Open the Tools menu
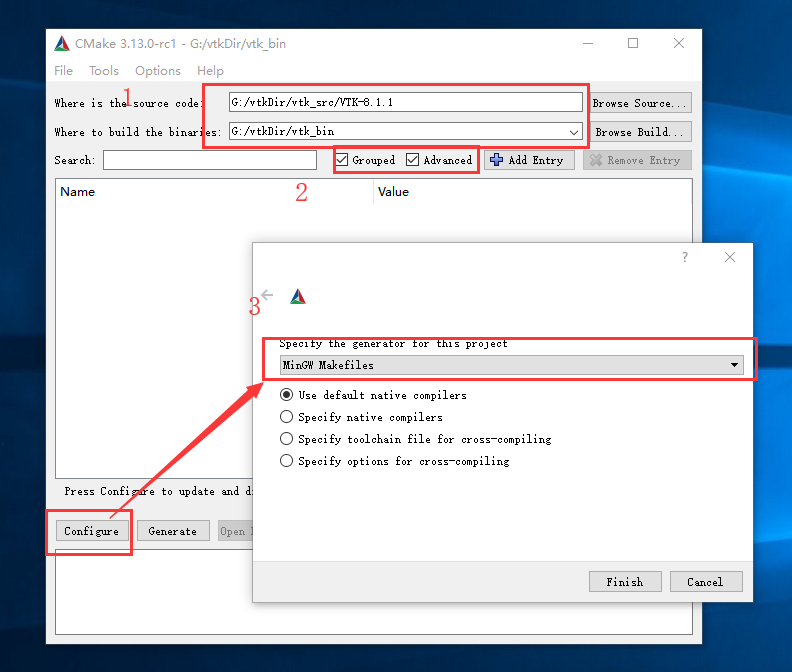This screenshot has height=672, width=792. (x=104, y=71)
